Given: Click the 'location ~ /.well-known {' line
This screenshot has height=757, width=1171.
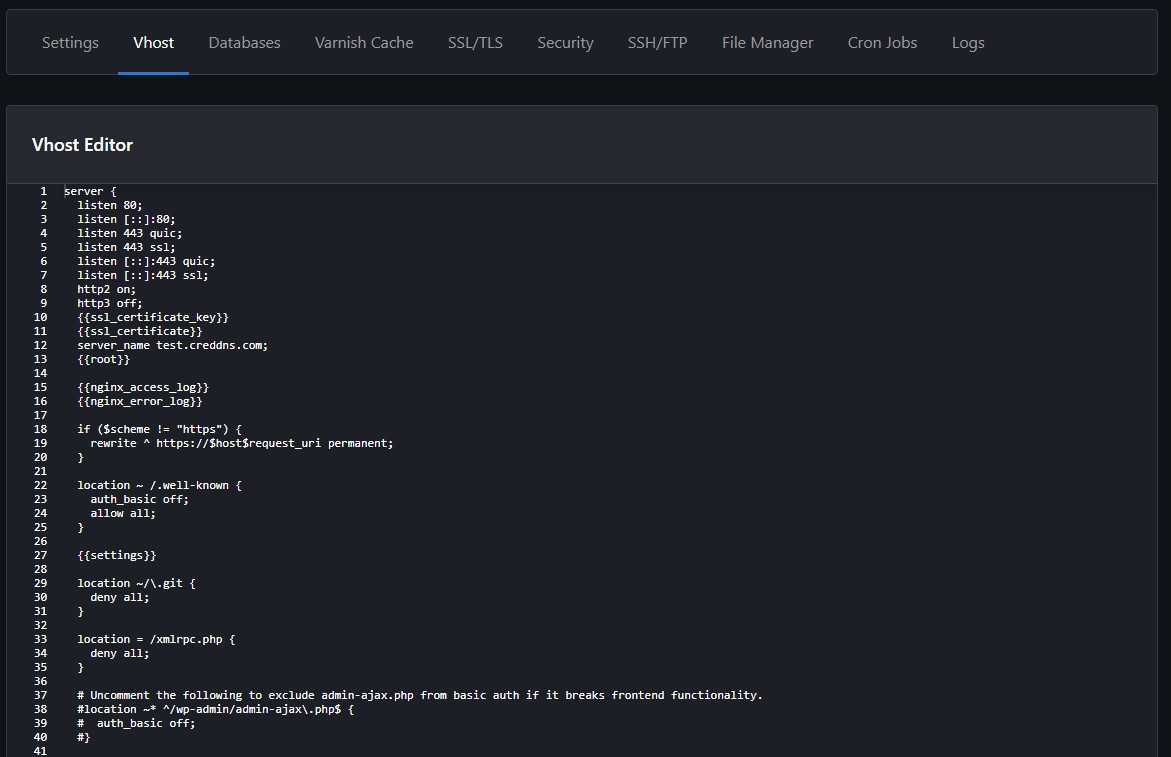Looking at the screenshot, I should [159, 485].
